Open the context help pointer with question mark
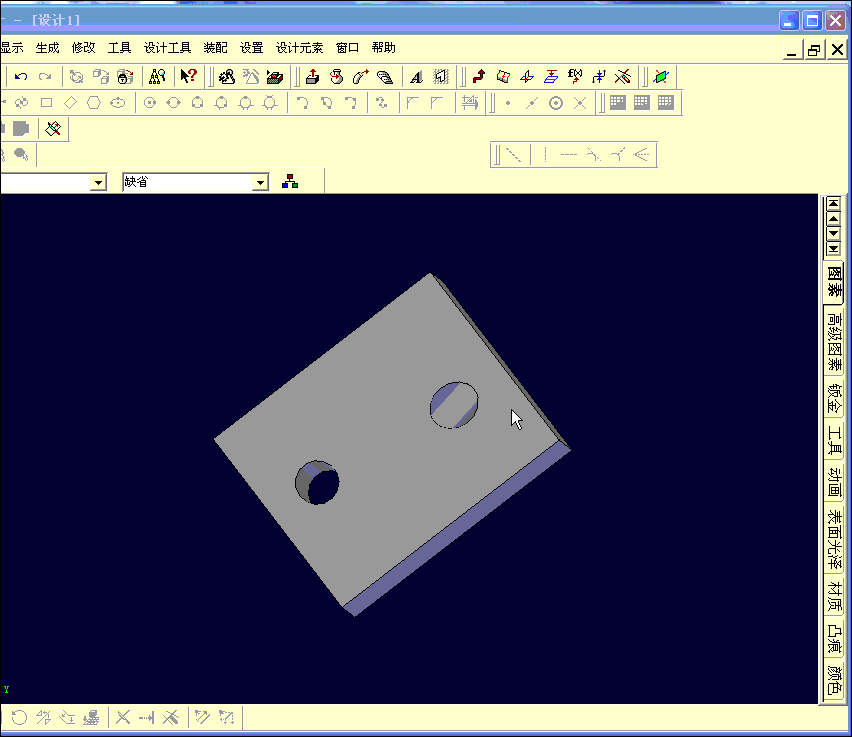Viewport: 852px width, 737px height. (189, 76)
